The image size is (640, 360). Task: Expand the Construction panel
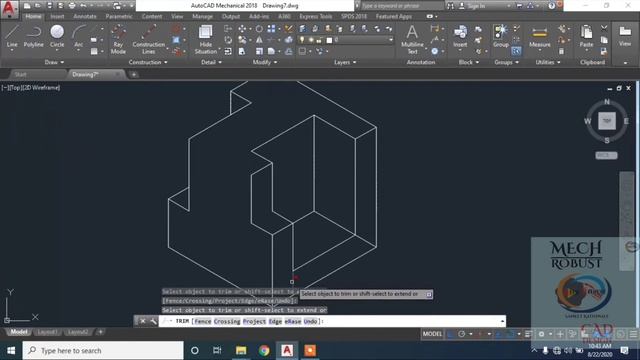pos(148,62)
